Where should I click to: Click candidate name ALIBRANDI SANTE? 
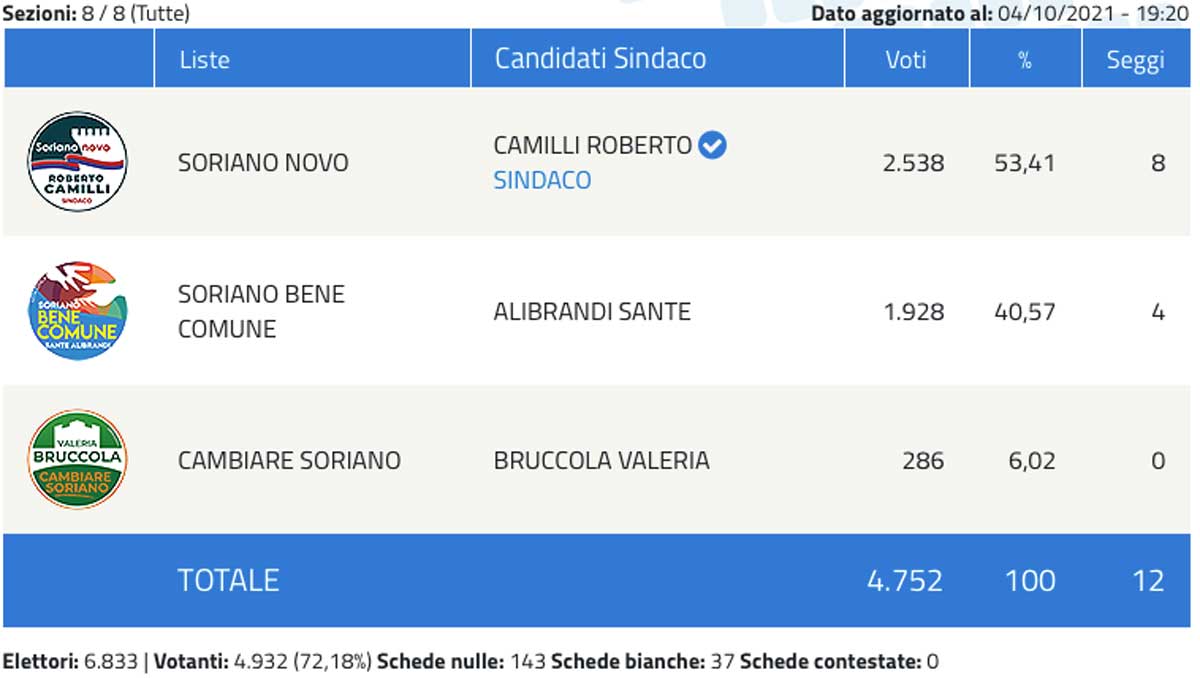click(x=592, y=312)
